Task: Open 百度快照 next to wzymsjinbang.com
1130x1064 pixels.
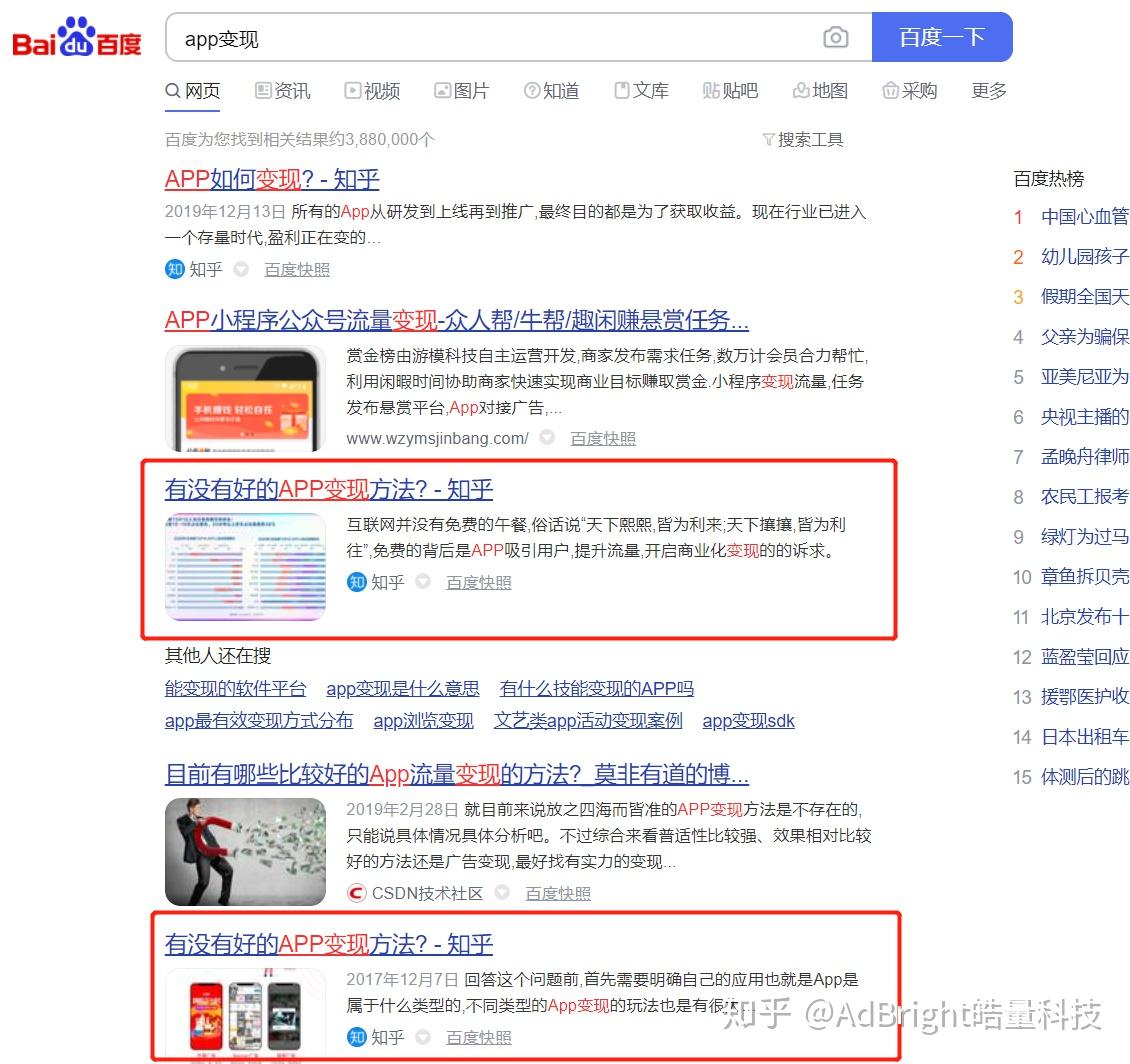Action: [602, 438]
